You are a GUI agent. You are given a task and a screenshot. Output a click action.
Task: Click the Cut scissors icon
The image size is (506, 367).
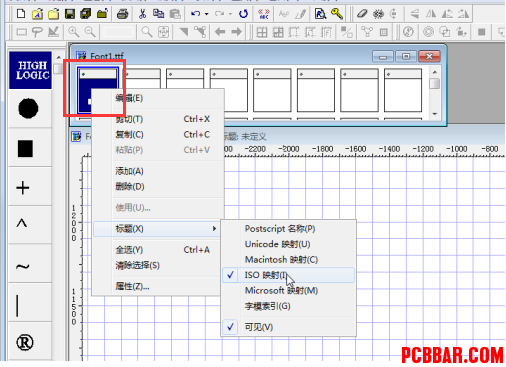[142, 14]
